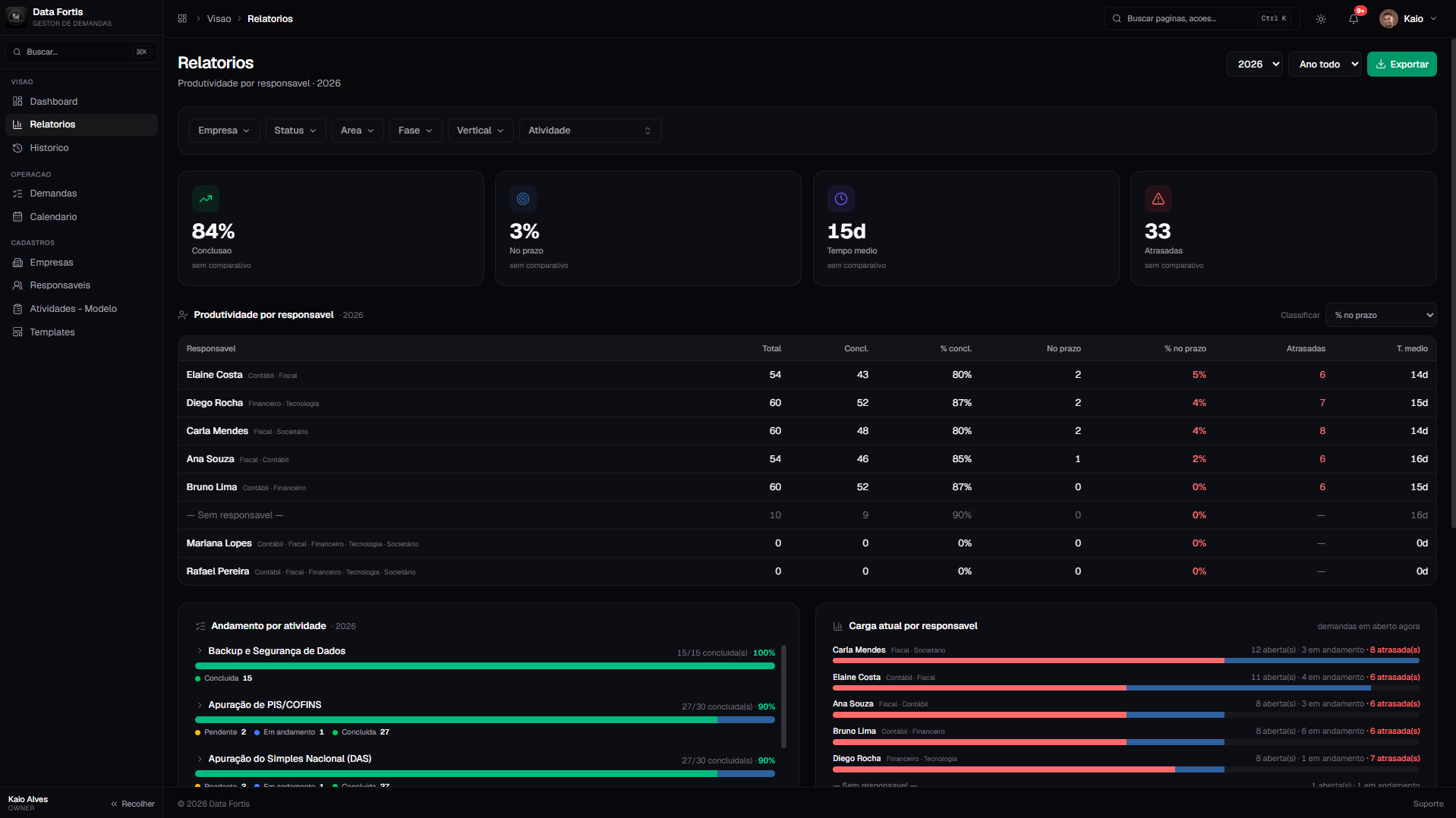Open the Ano todo period dropdown
The height and width of the screenshot is (818, 1456).
click(x=1325, y=64)
